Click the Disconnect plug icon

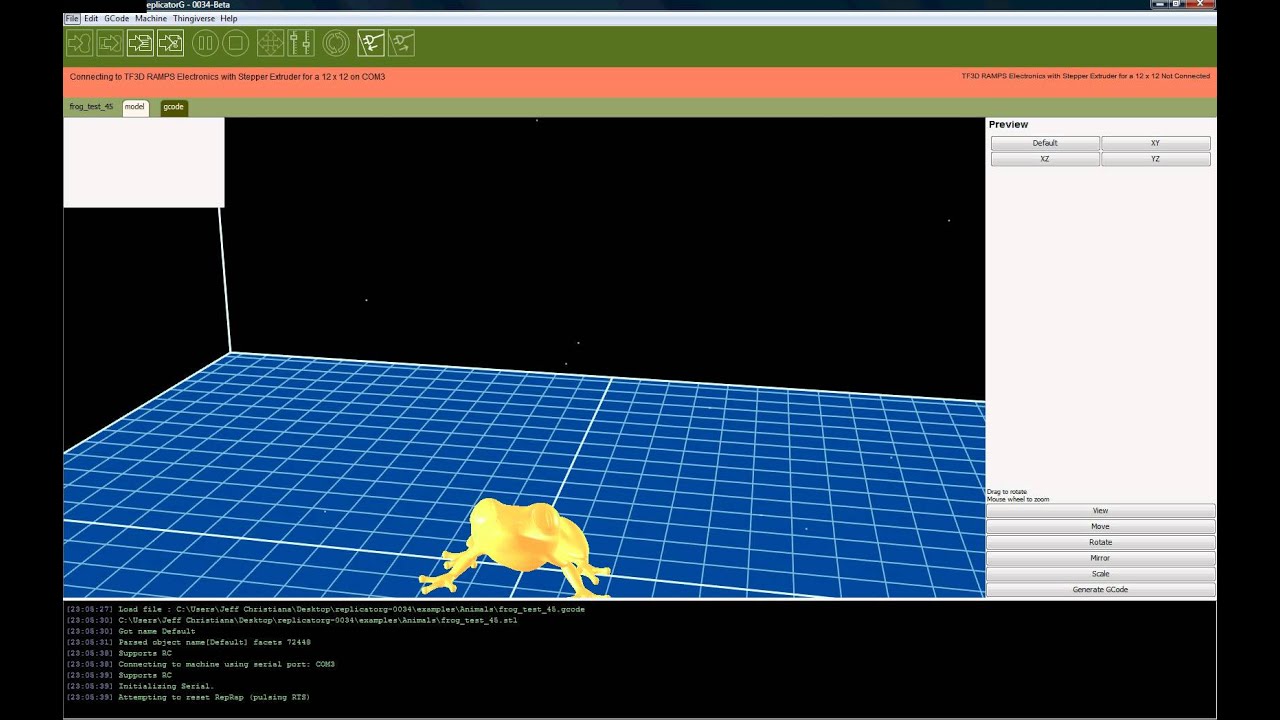tap(401, 43)
